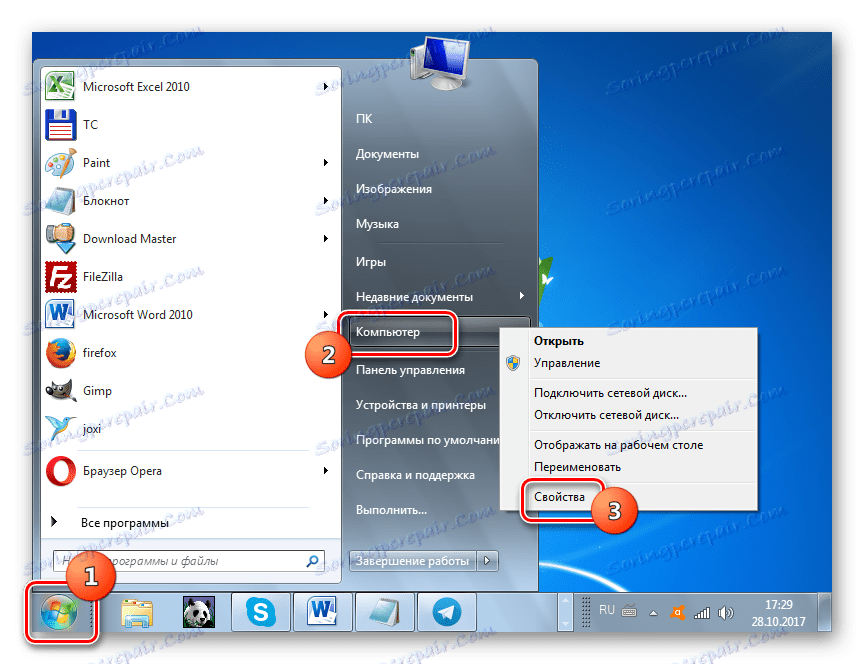864x664 pixels.
Task: Expand Microsoft Word 2010 jump list arrow
Action: 326,315
